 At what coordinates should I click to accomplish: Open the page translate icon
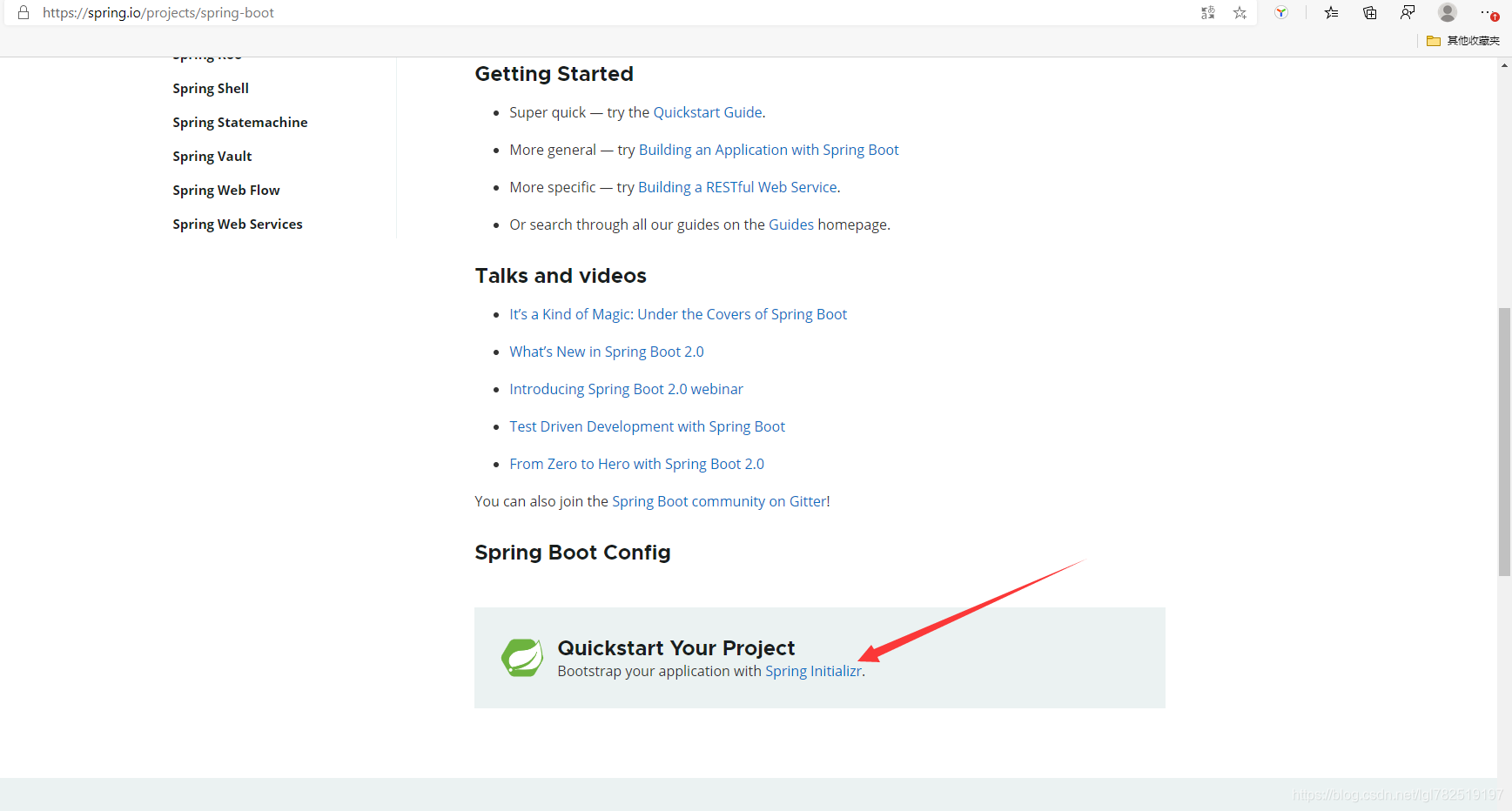coord(1207,13)
